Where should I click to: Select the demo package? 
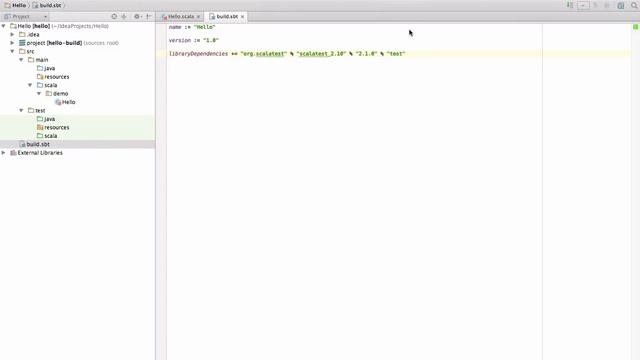point(57,94)
